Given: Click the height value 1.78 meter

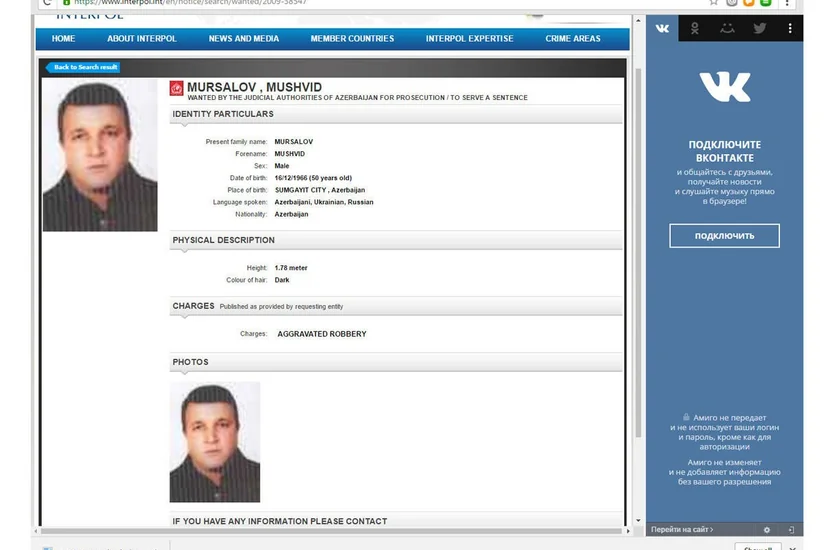Looking at the screenshot, I should point(291,268).
